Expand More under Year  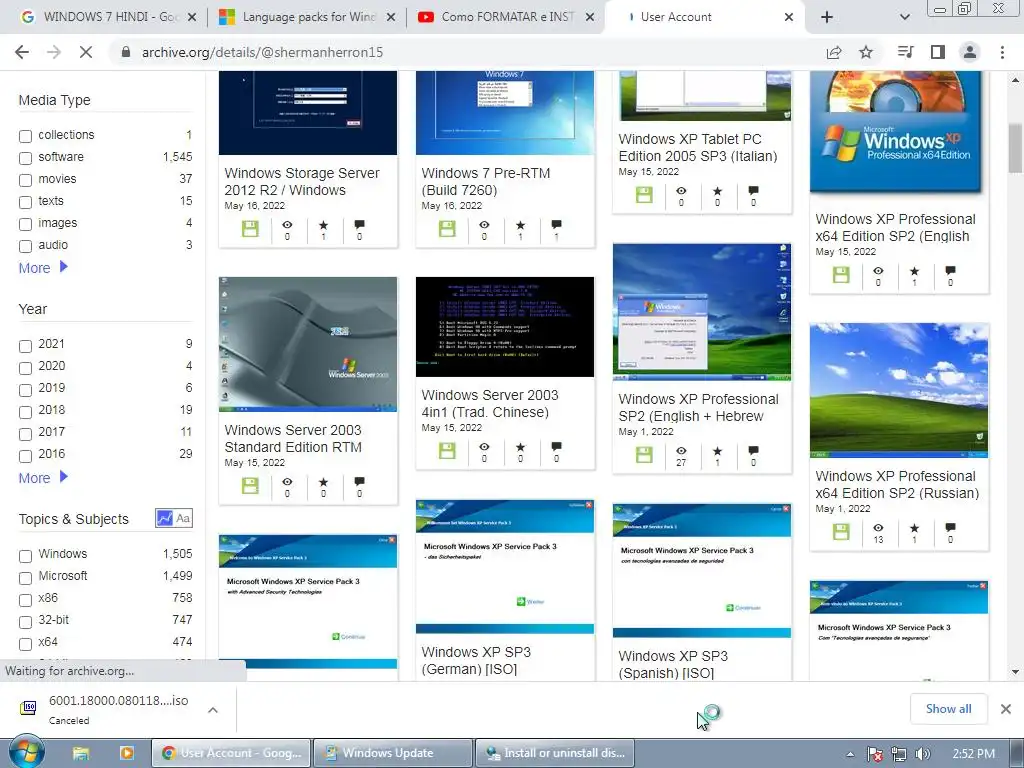point(43,478)
